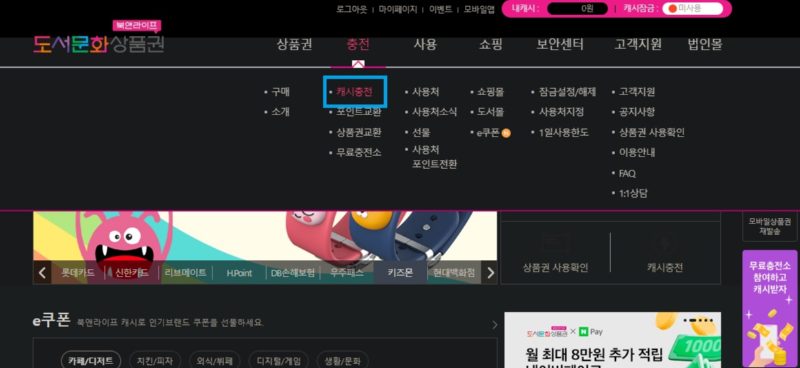Select DB손해보험 in the banner strip
Screen dimensions: 800x368
(293, 273)
